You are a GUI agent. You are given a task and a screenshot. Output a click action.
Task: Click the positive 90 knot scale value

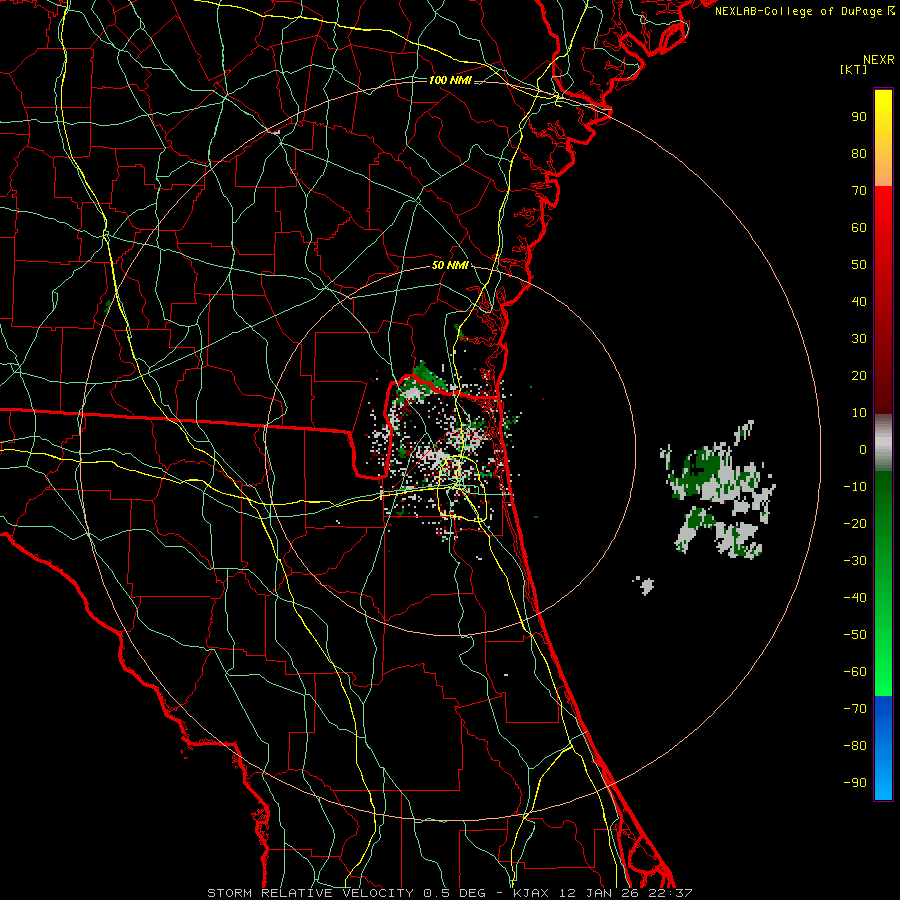(859, 117)
